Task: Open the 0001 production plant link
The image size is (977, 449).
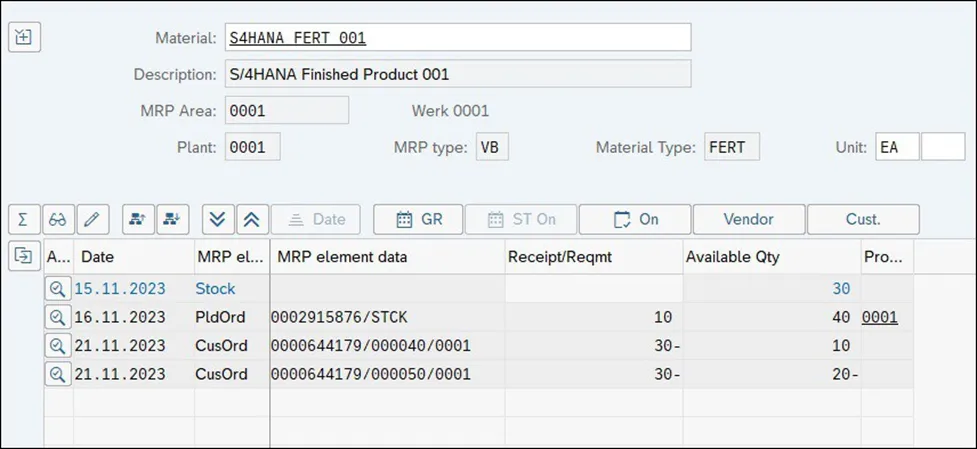Action: (879, 318)
